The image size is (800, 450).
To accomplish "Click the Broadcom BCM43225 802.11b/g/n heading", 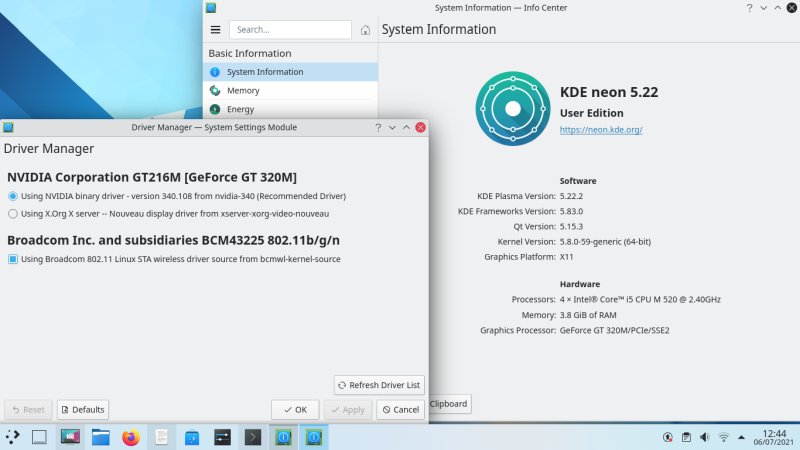I will (173, 240).
